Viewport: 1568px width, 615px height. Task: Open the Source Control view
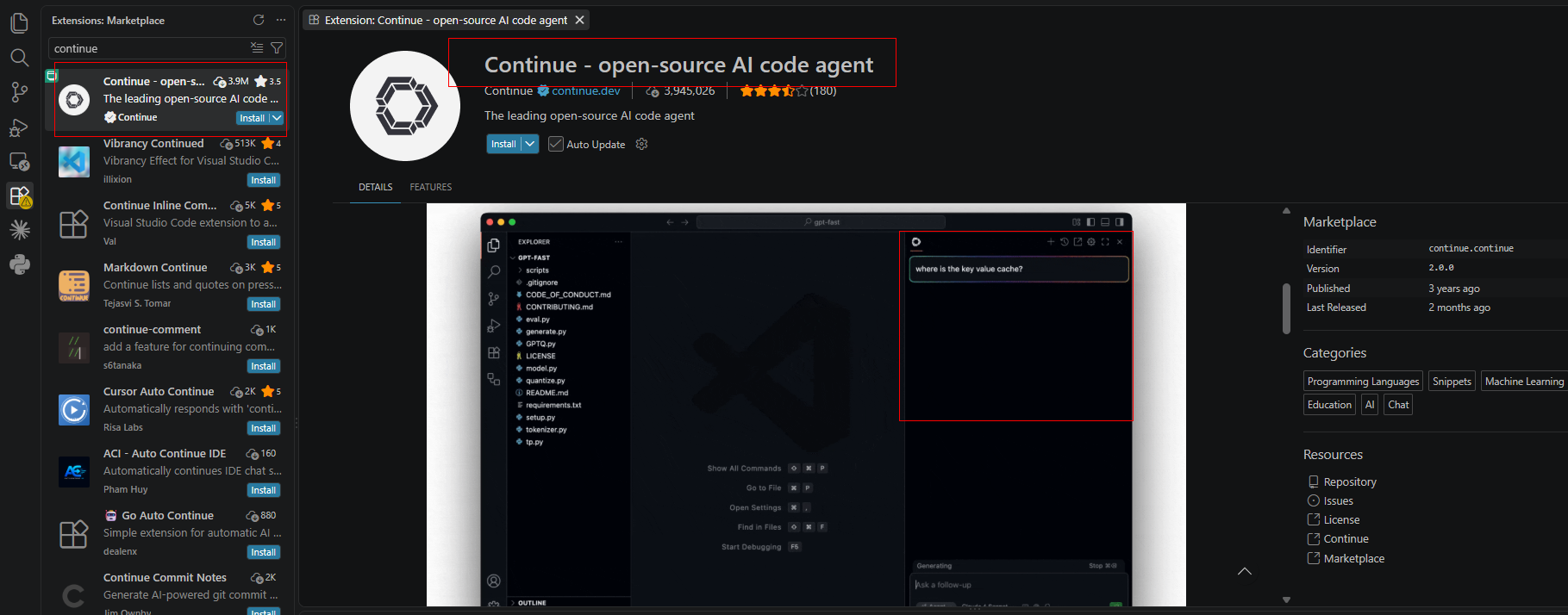coord(19,92)
